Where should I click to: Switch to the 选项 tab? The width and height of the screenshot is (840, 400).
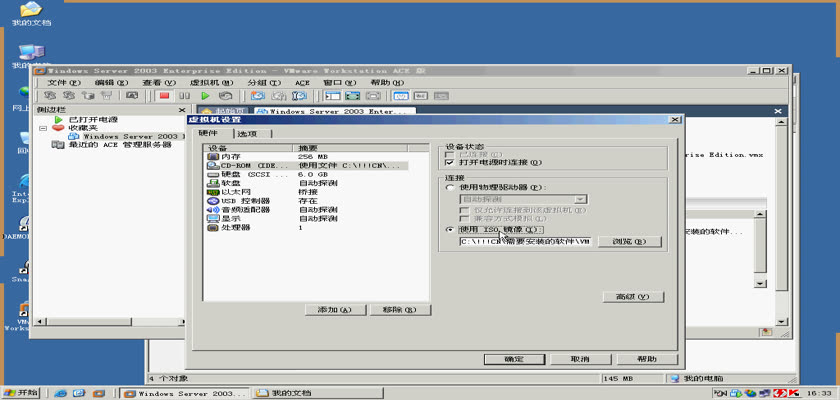point(252,133)
